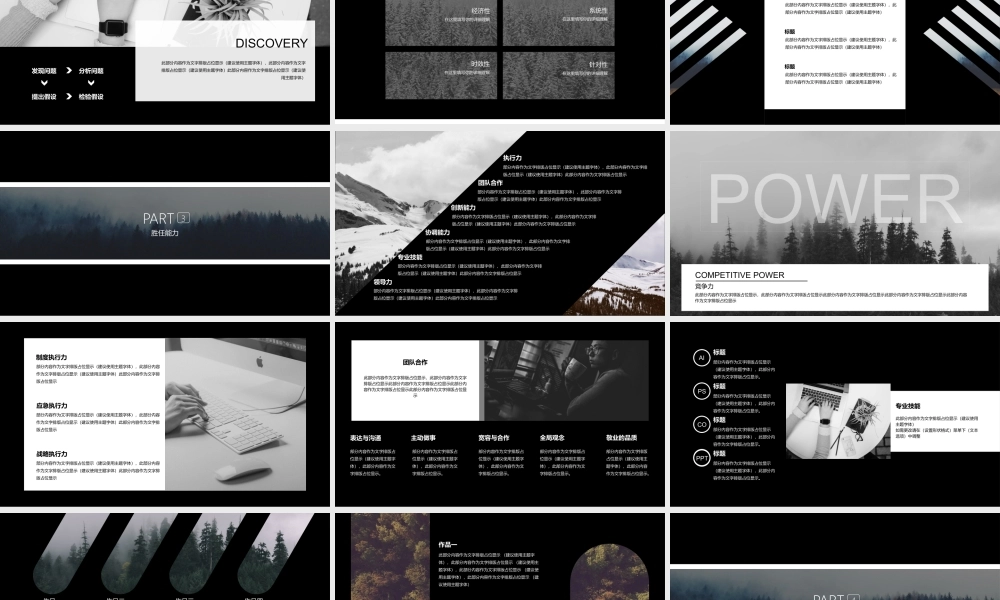Select the PART 3 胜任能力 slide
Viewport: 1000px width, 600px height.
[x=165, y=224]
